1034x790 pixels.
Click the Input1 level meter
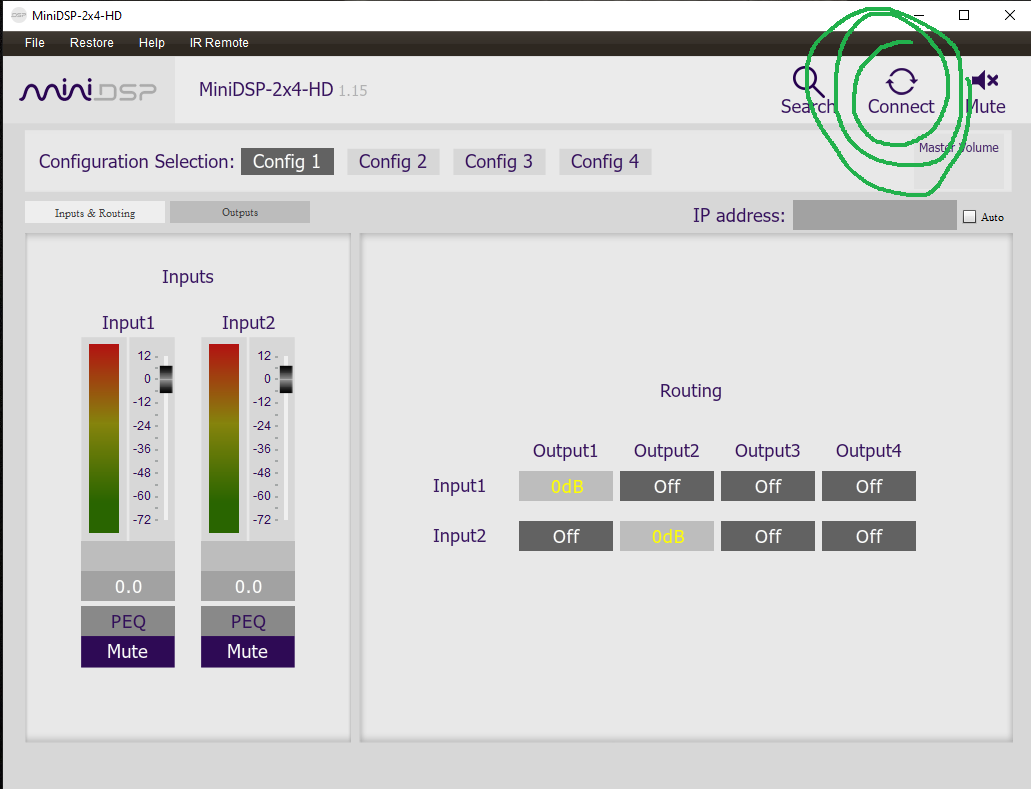tap(104, 439)
